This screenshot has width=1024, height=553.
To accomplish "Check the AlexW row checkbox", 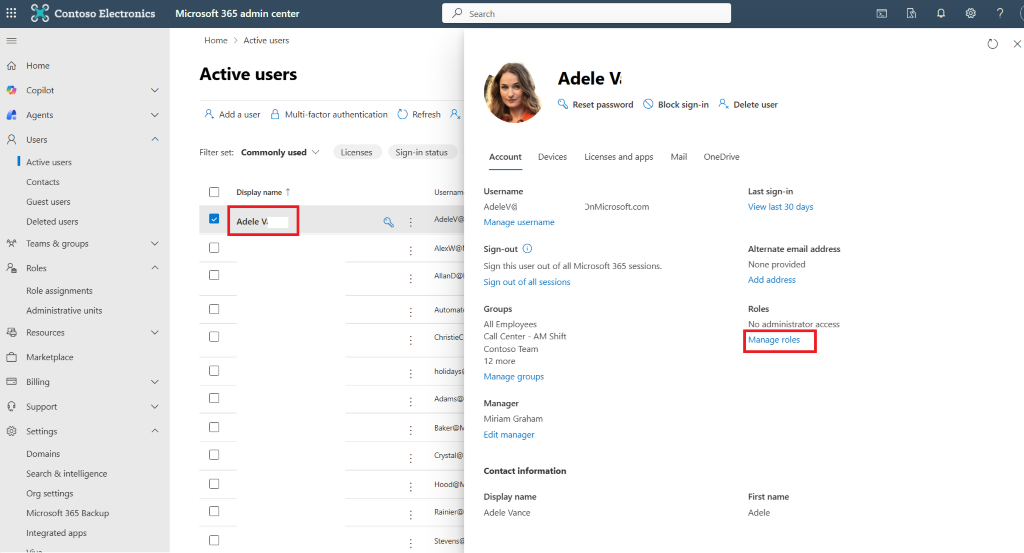I will coord(214,248).
